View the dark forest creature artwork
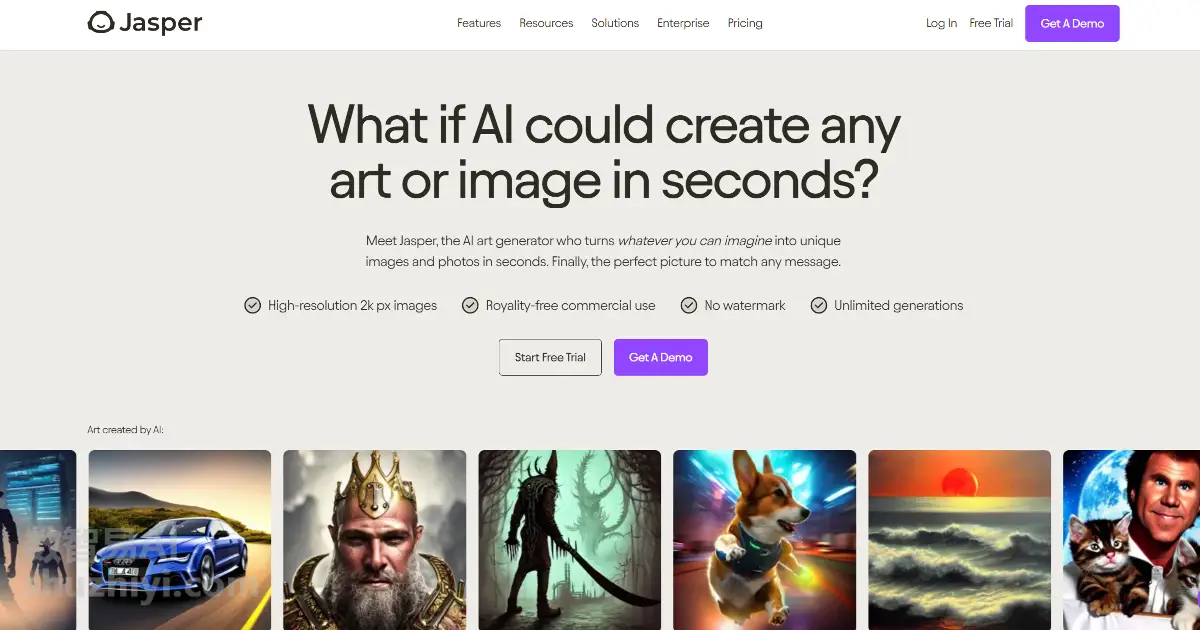1200x630 pixels. tap(569, 540)
